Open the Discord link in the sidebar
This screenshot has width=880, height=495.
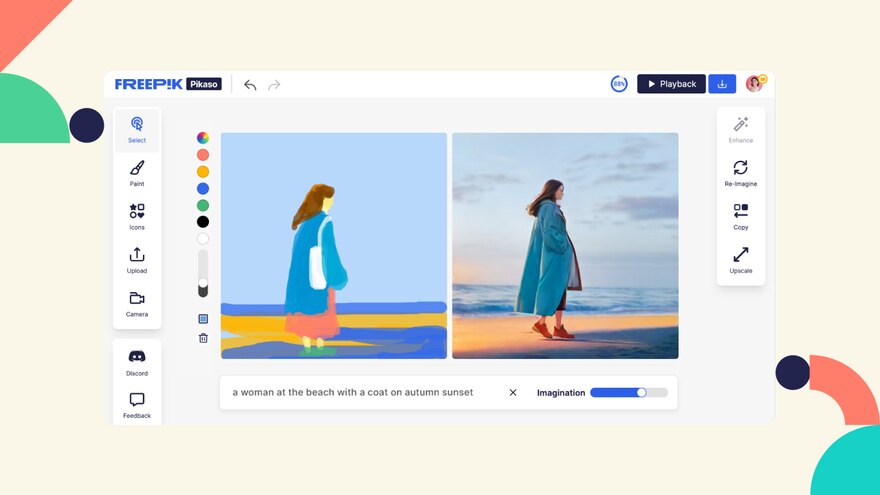(137, 363)
